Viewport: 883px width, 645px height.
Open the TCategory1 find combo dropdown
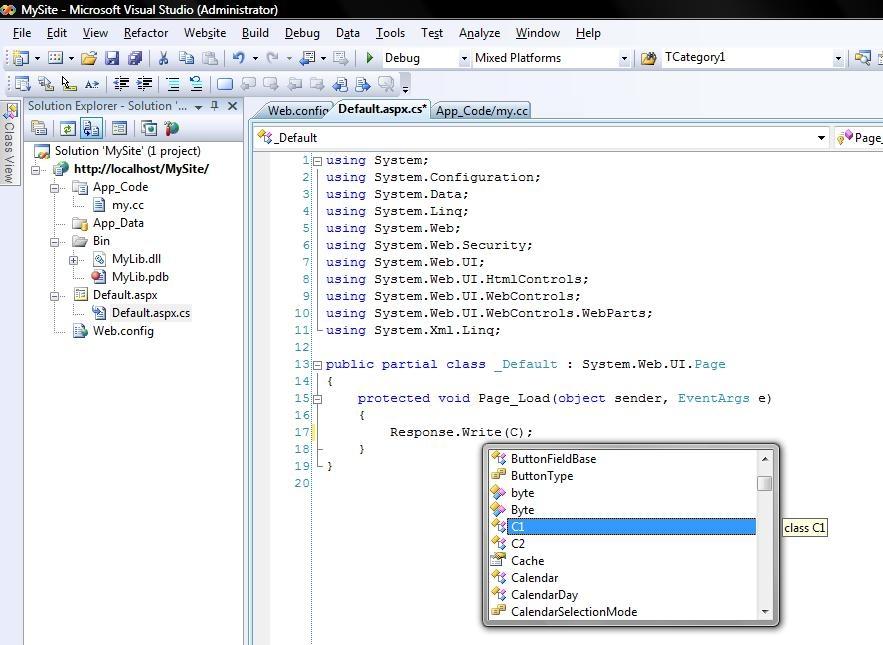point(838,58)
